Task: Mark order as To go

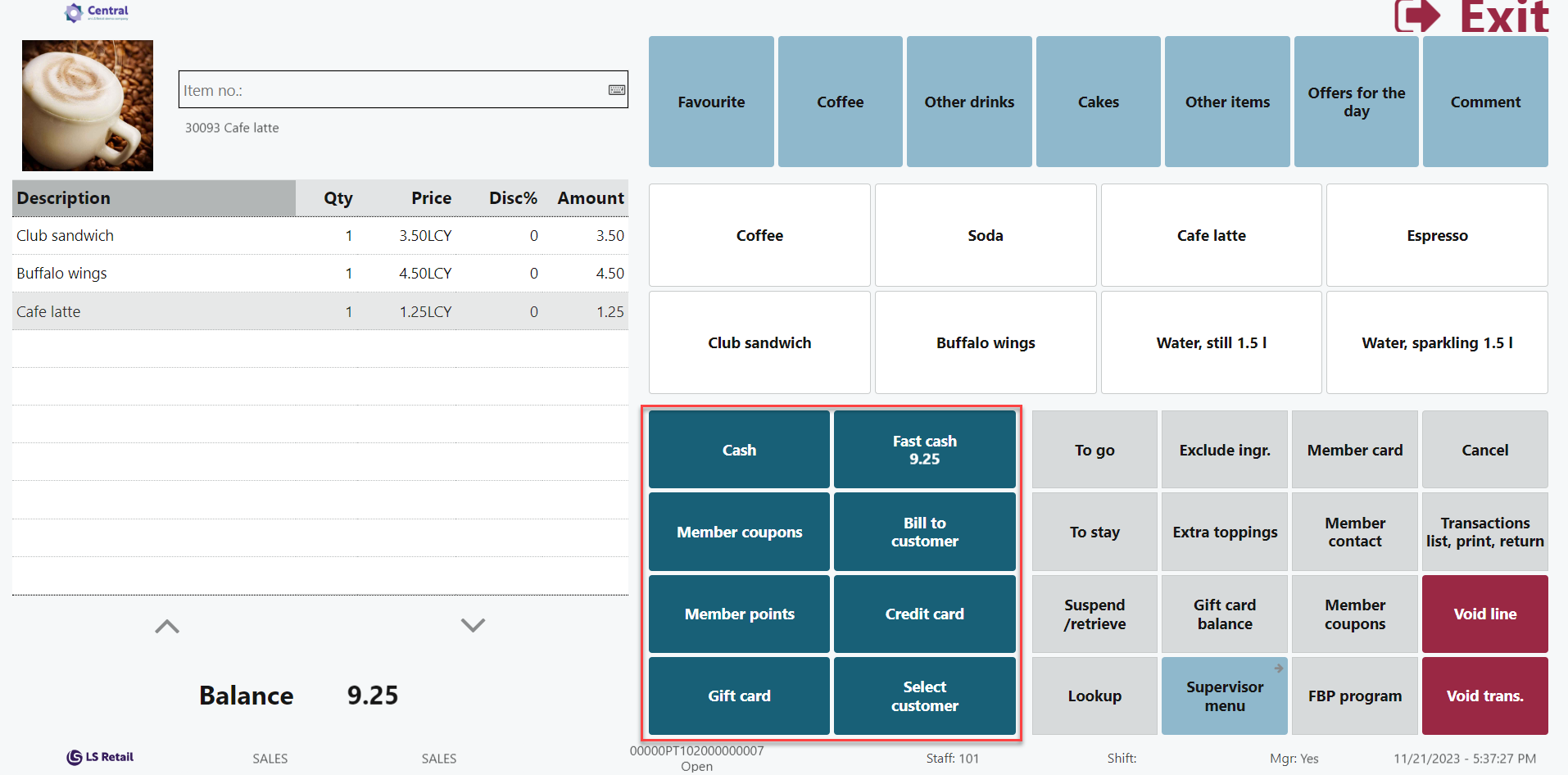Action: point(1094,450)
